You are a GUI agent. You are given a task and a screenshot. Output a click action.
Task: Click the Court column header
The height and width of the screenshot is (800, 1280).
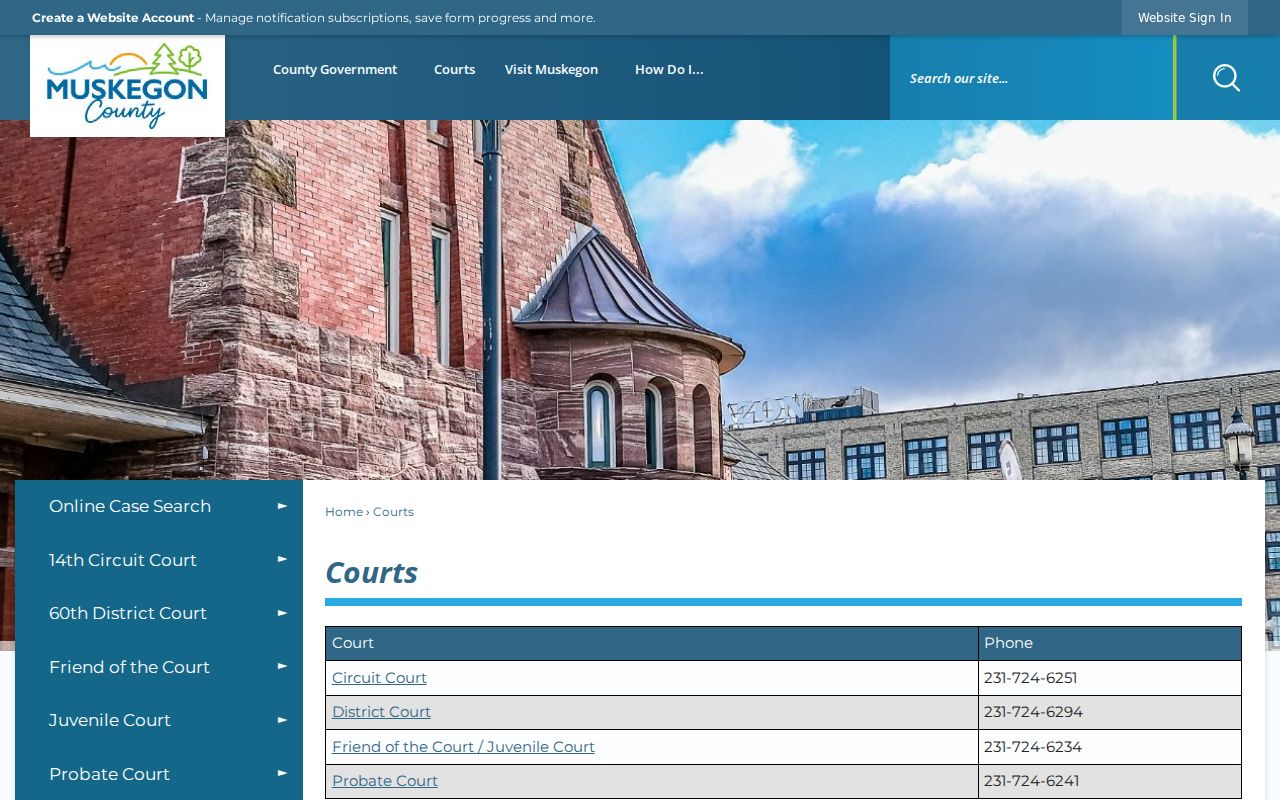point(652,643)
